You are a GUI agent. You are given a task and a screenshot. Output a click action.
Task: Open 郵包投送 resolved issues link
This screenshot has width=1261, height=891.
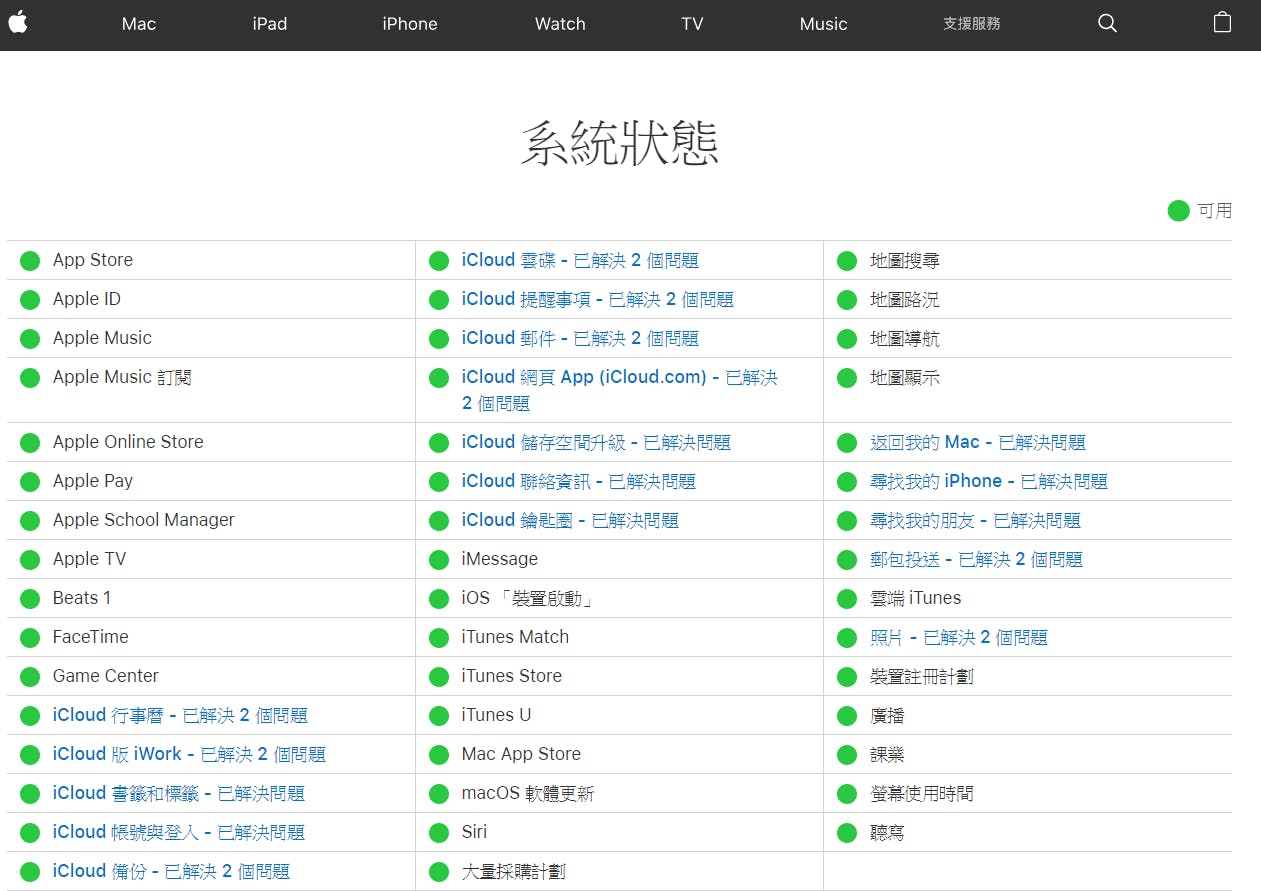click(x=976, y=559)
